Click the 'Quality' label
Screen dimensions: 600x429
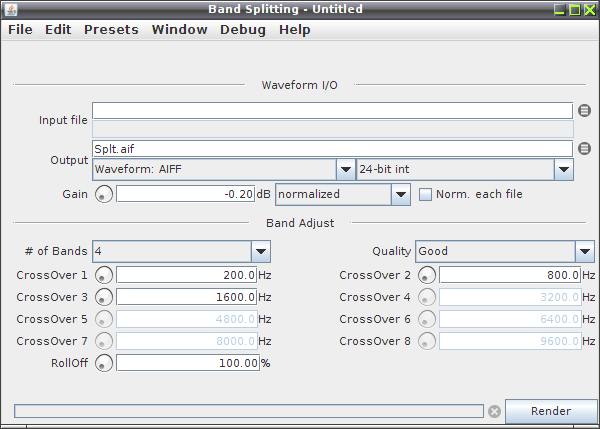391,251
